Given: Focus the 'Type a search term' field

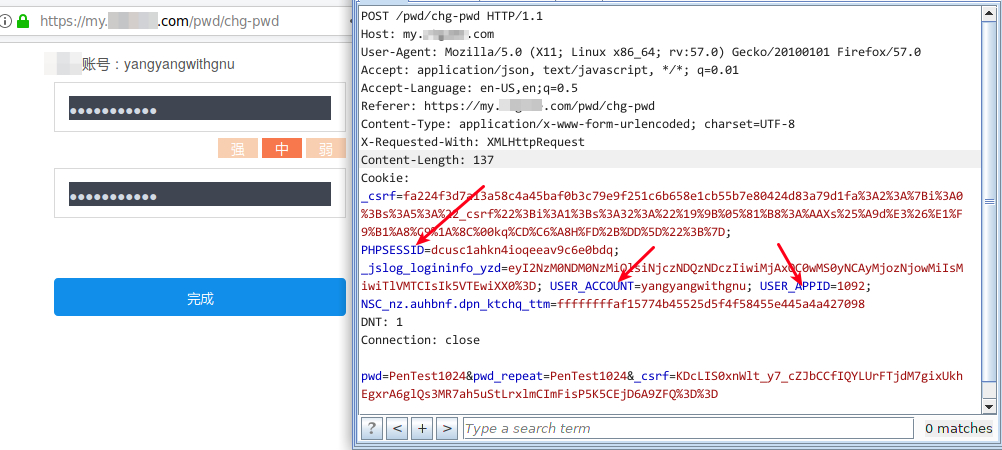Looking at the screenshot, I should pos(688,428).
